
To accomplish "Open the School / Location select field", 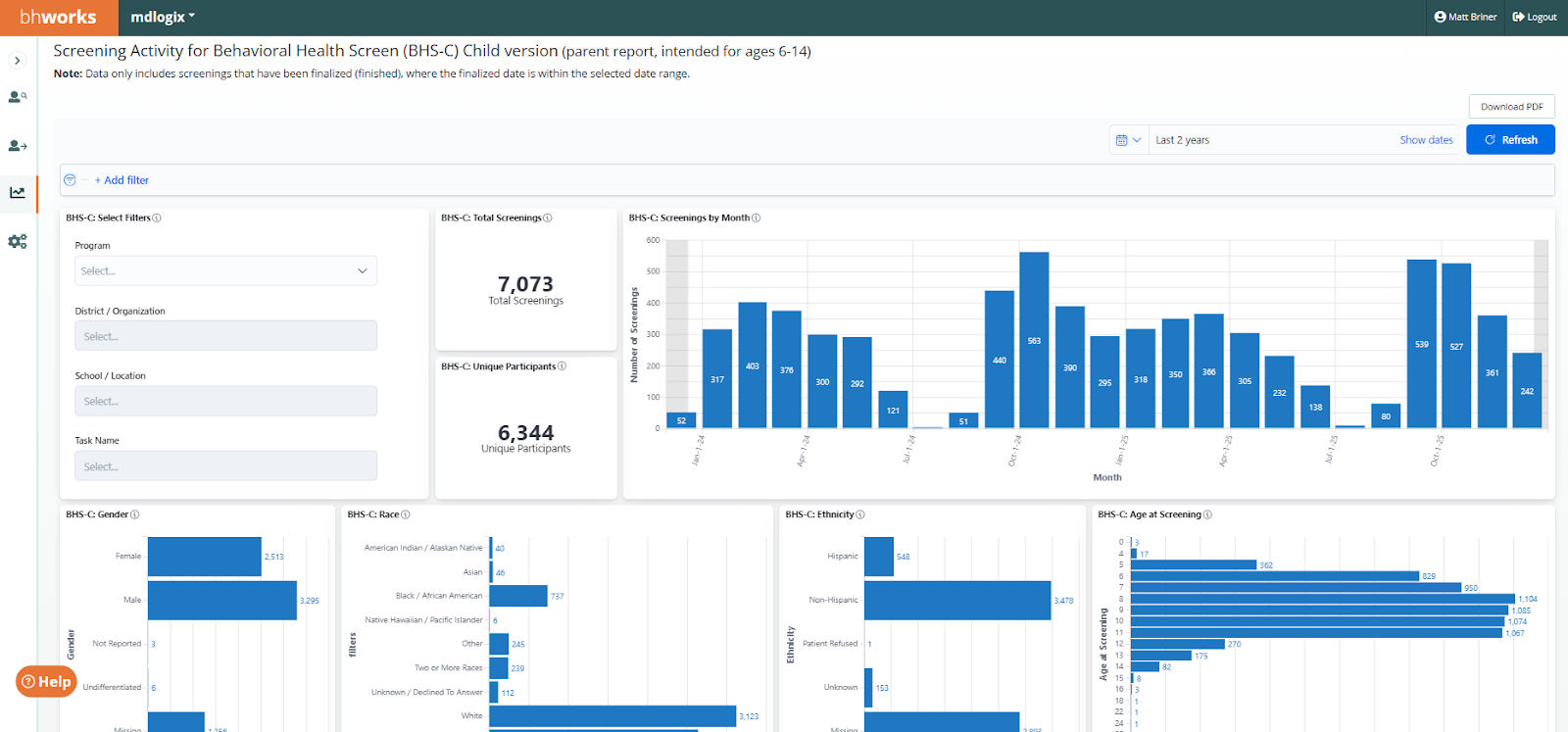I will pyautogui.click(x=226, y=401).
